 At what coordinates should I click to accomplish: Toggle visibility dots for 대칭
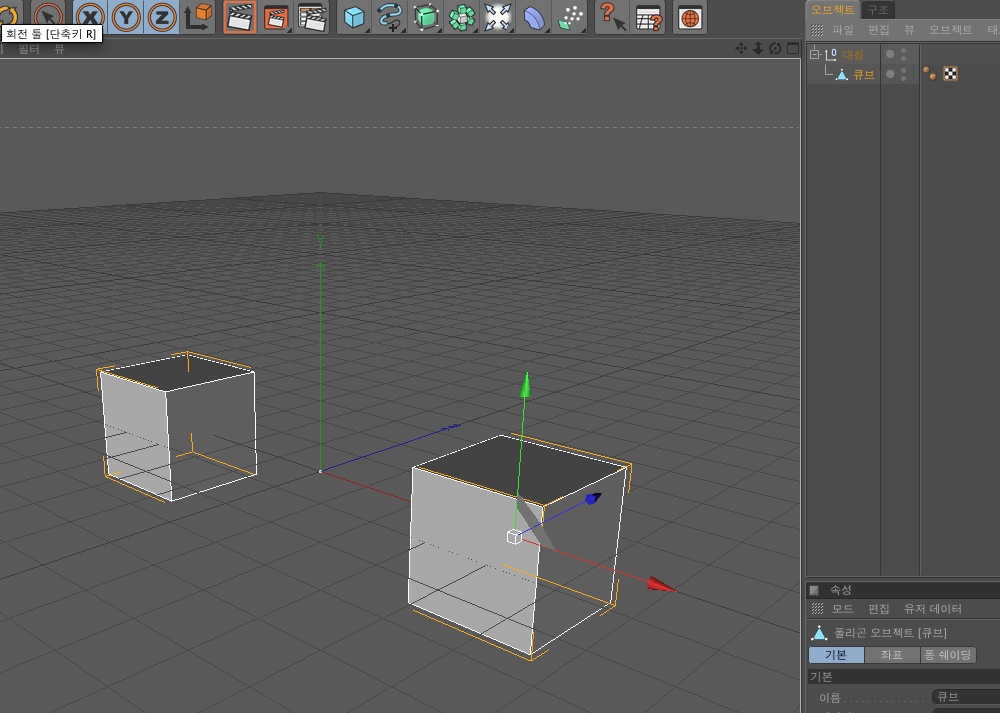coord(903,54)
